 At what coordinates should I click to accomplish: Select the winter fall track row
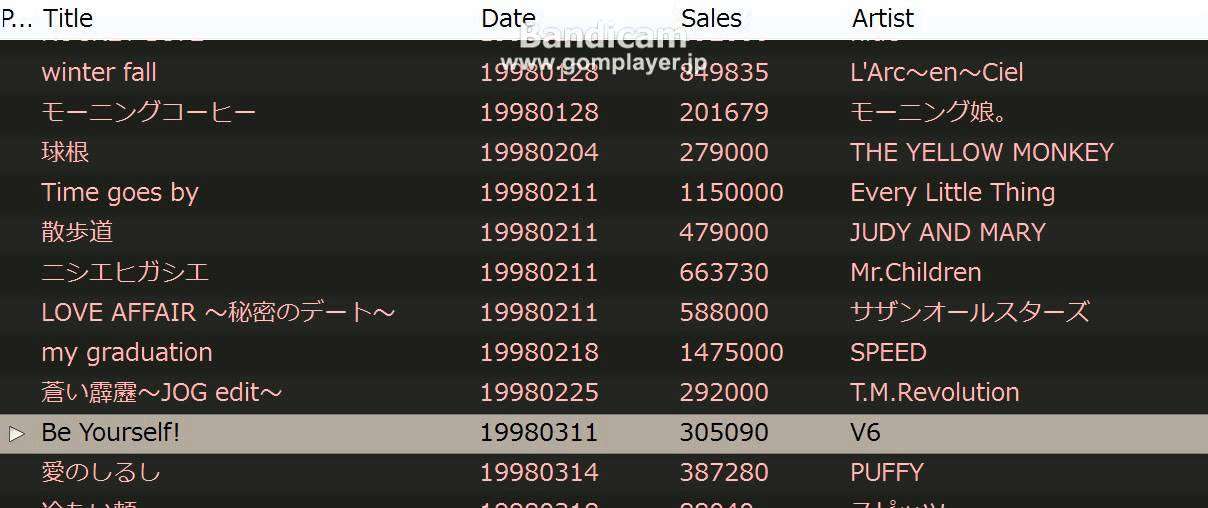click(x=604, y=72)
